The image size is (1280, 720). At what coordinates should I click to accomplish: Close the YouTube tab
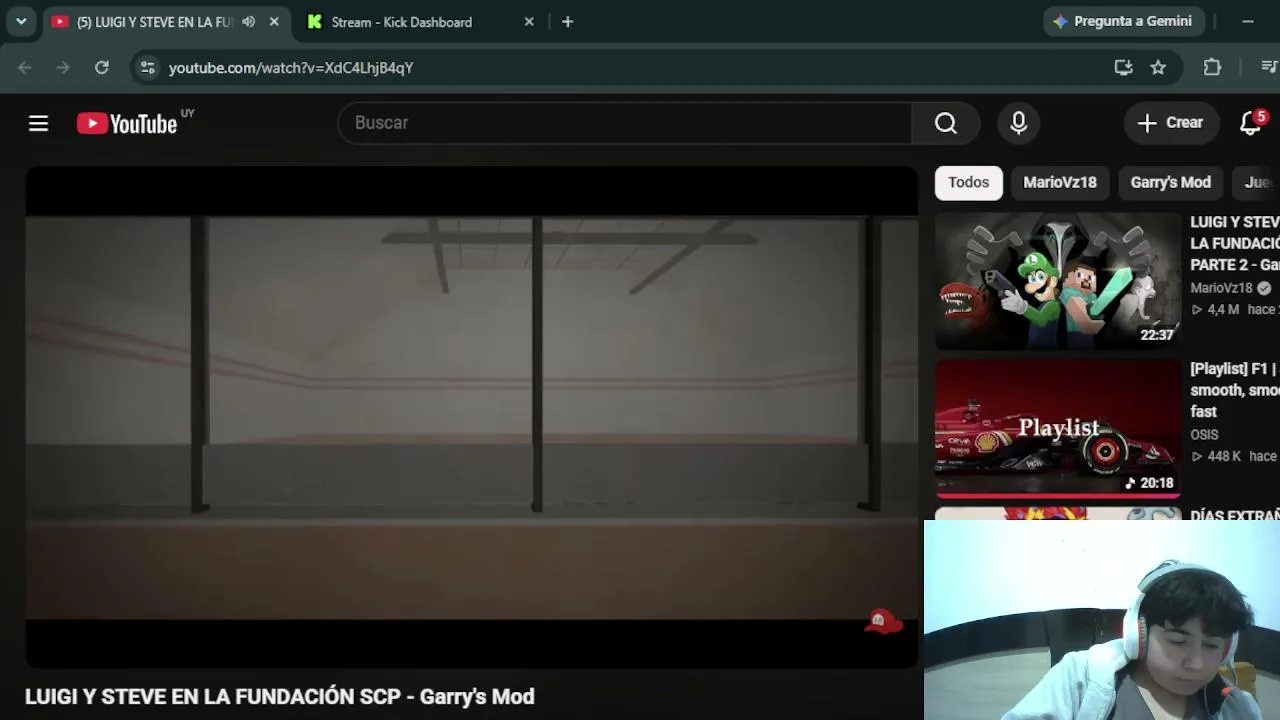pos(274,22)
